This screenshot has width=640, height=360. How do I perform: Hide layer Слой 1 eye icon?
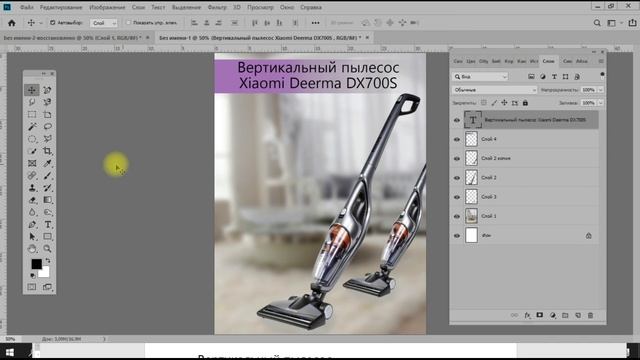point(457,216)
